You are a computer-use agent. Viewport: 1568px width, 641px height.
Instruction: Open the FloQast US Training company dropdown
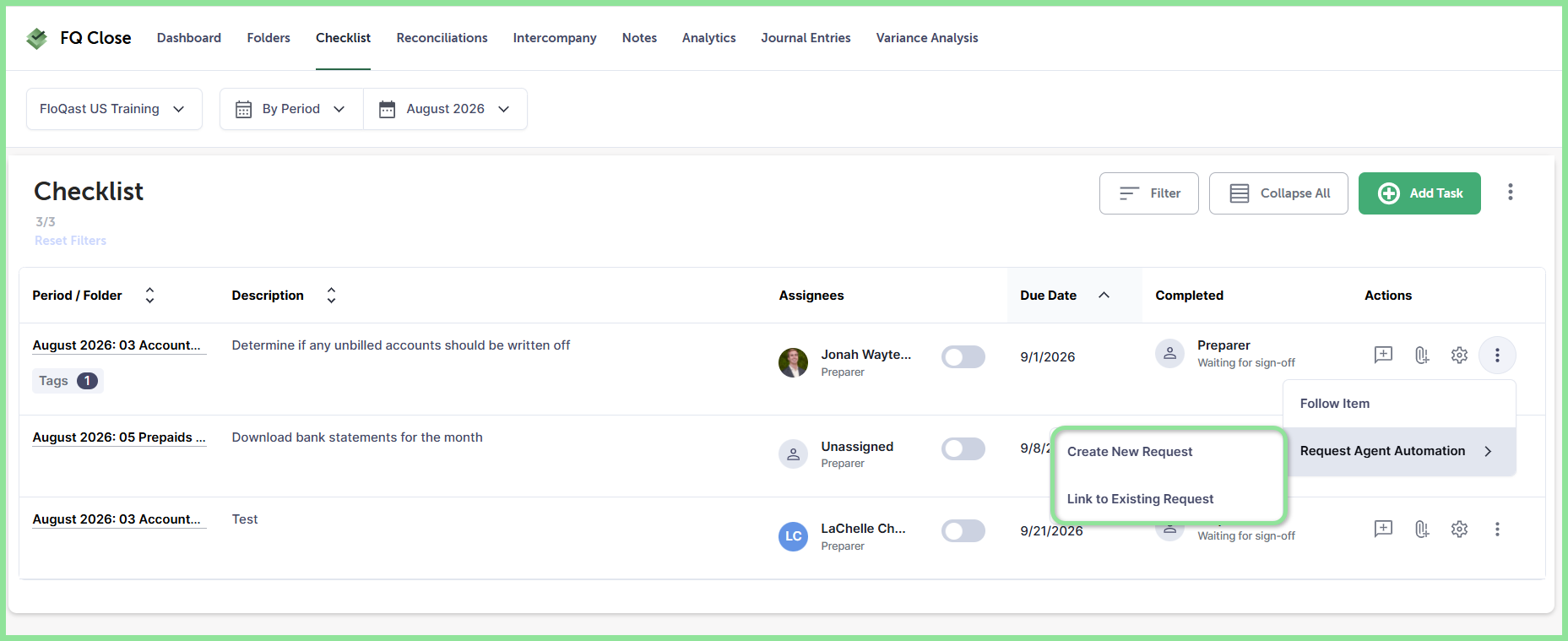(114, 109)
